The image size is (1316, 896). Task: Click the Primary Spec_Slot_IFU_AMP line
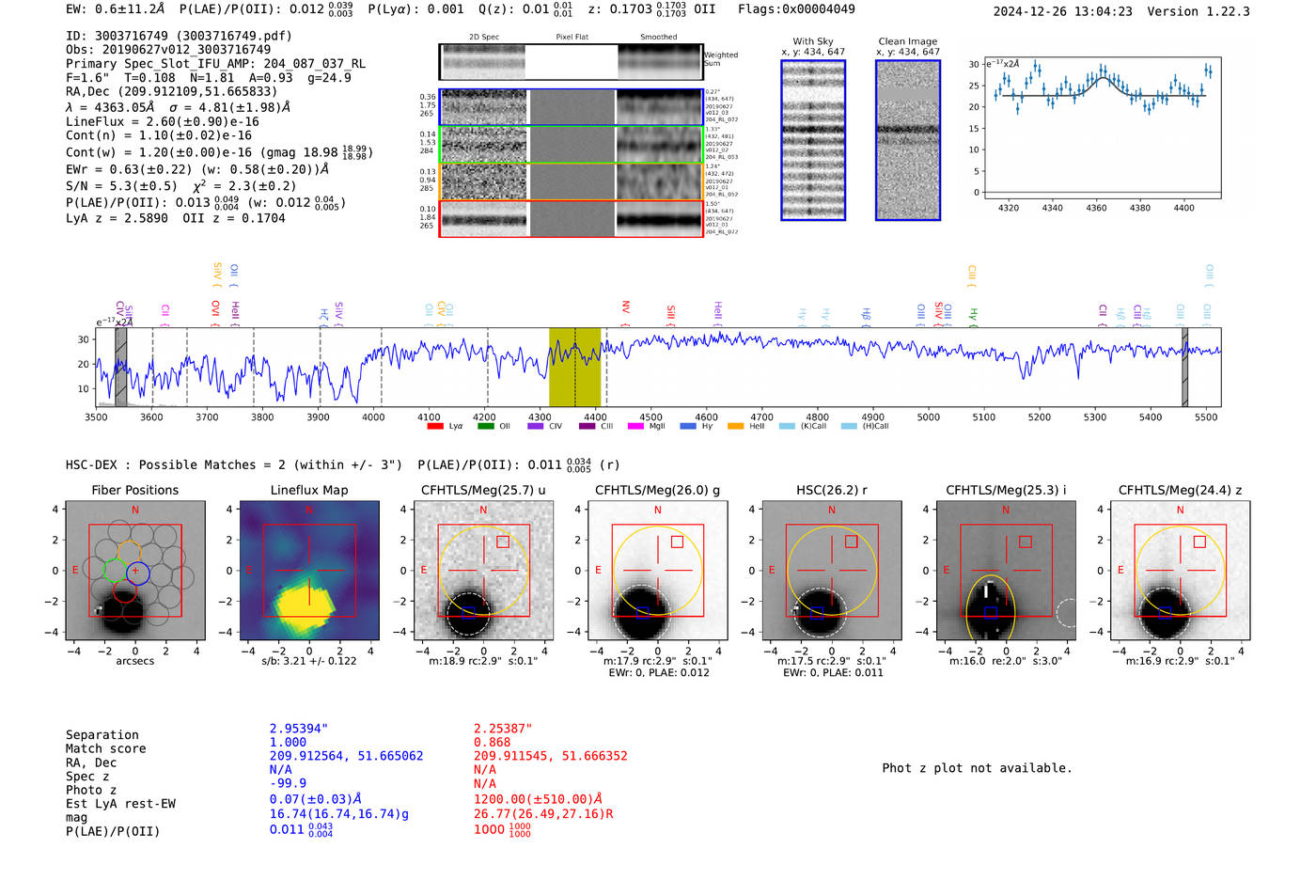pos(215,64)
